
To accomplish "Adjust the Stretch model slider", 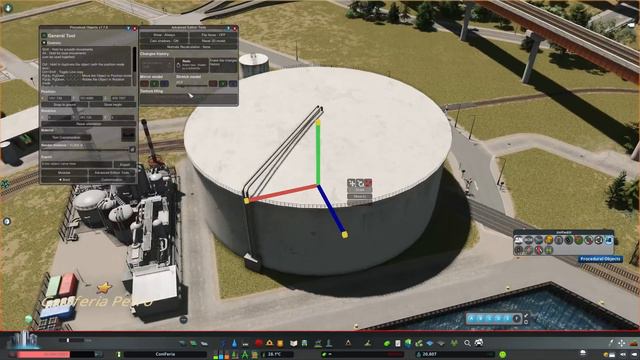I will coord(192,86).
